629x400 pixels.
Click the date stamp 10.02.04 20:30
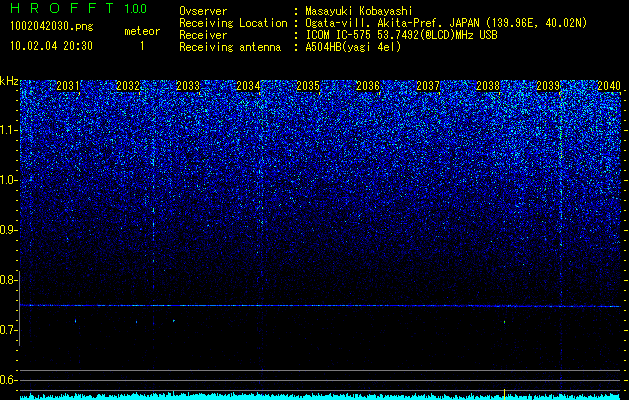coord(51,46)
